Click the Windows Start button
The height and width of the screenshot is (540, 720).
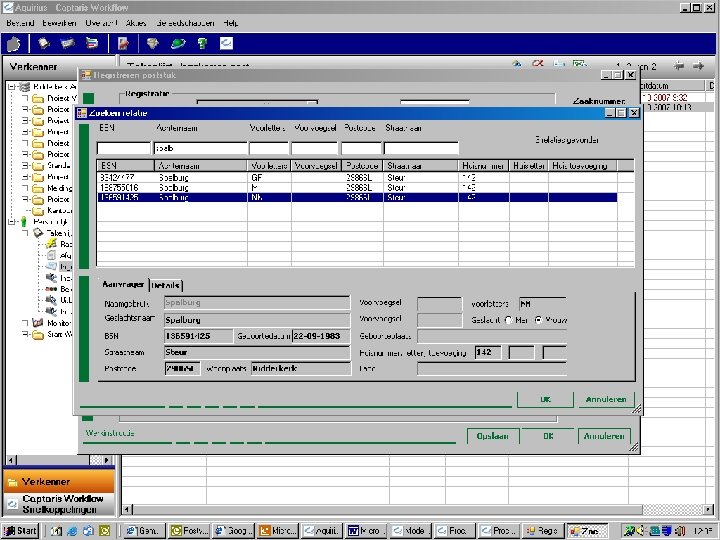(21, 530)
